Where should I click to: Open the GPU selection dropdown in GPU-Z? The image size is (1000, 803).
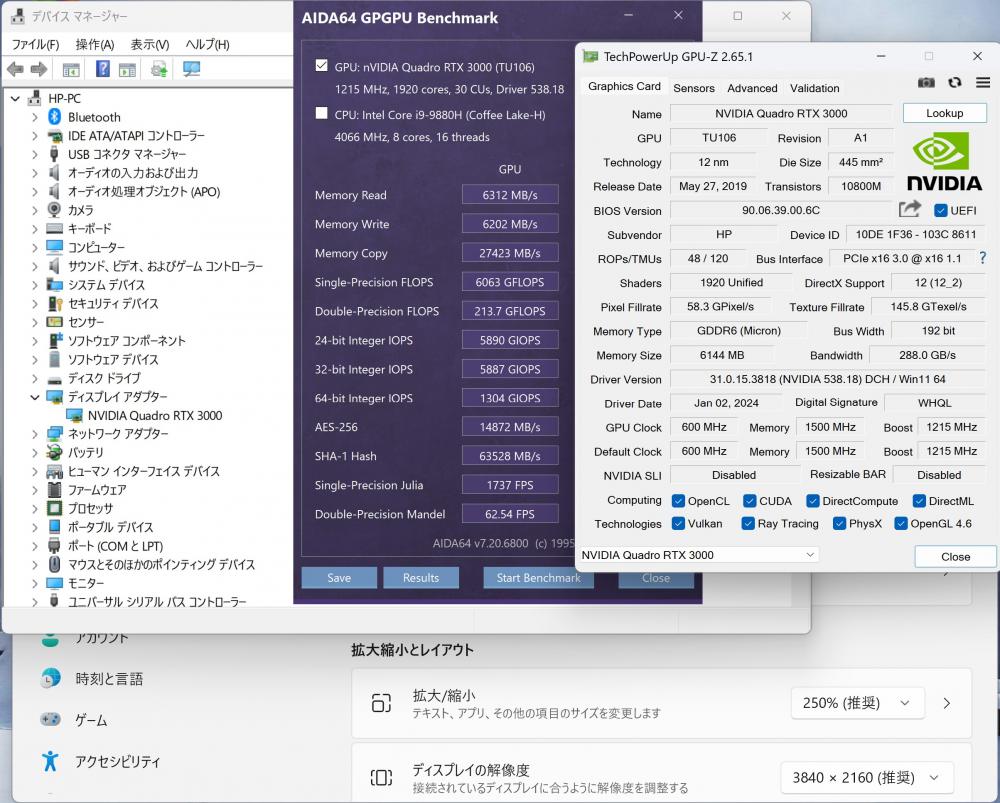[x=698, y=555]
